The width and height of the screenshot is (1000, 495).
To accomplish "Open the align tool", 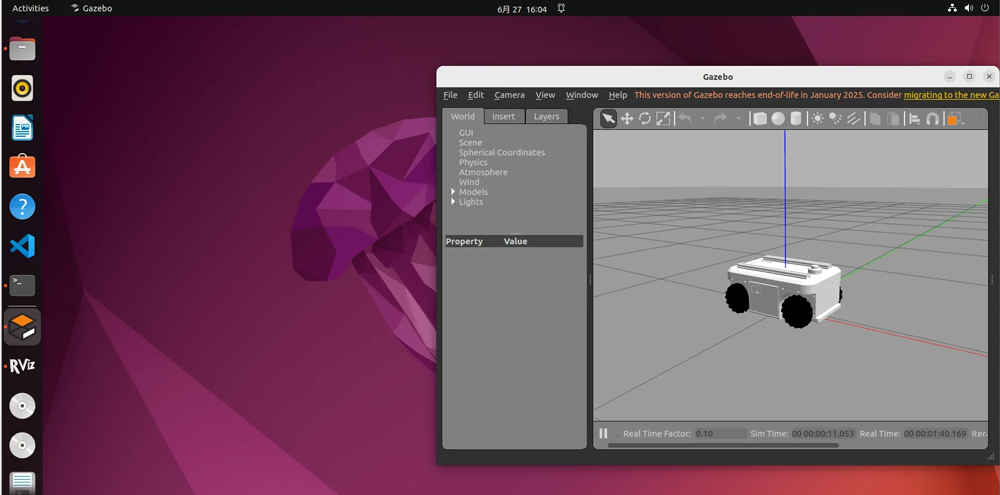I will click(915, 119).
